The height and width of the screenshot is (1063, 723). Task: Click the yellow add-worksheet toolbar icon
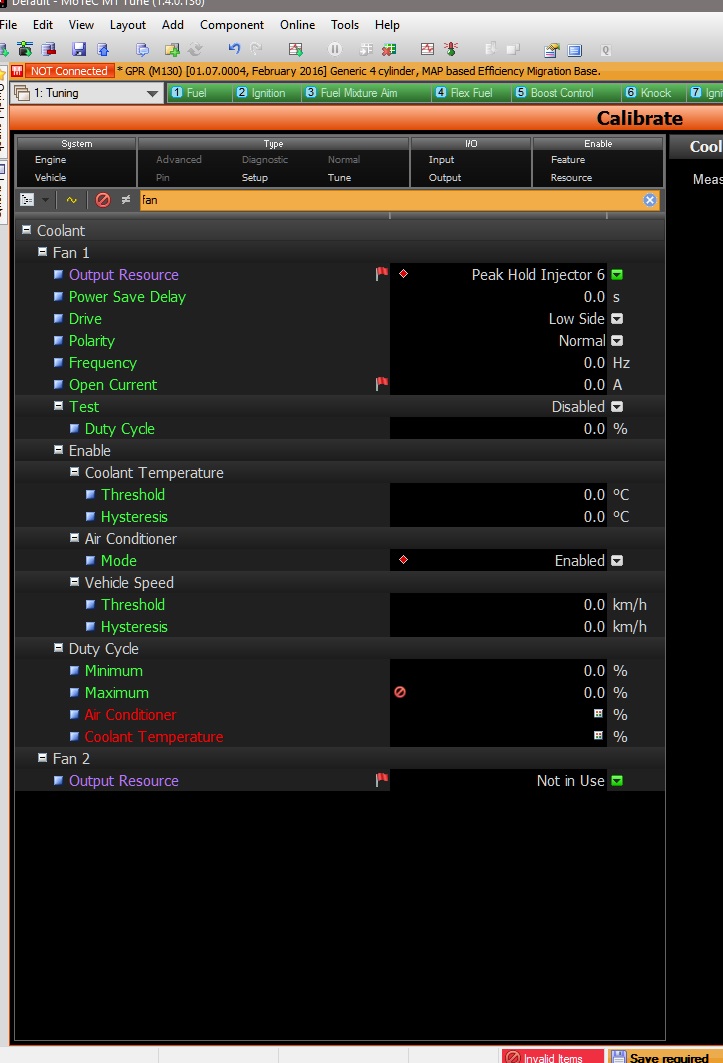[172, 49]
